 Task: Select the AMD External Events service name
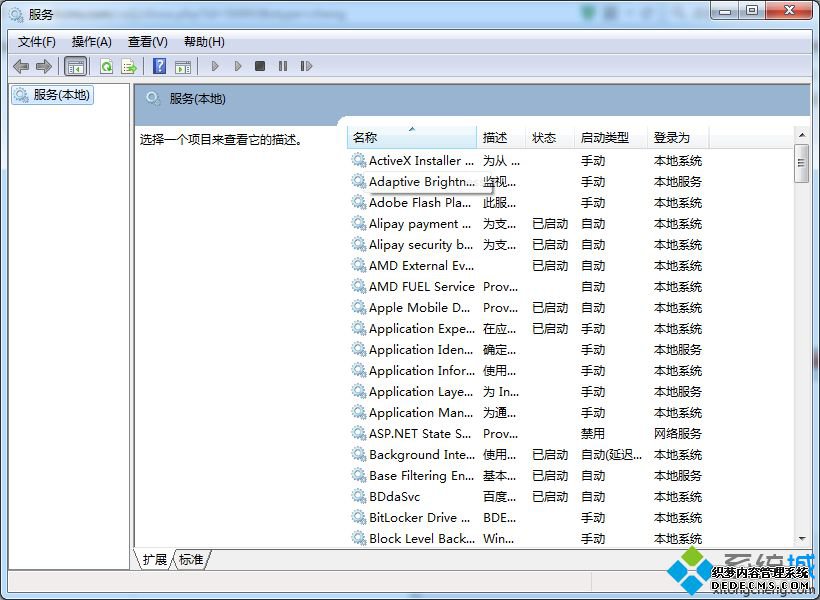point(422,266)
